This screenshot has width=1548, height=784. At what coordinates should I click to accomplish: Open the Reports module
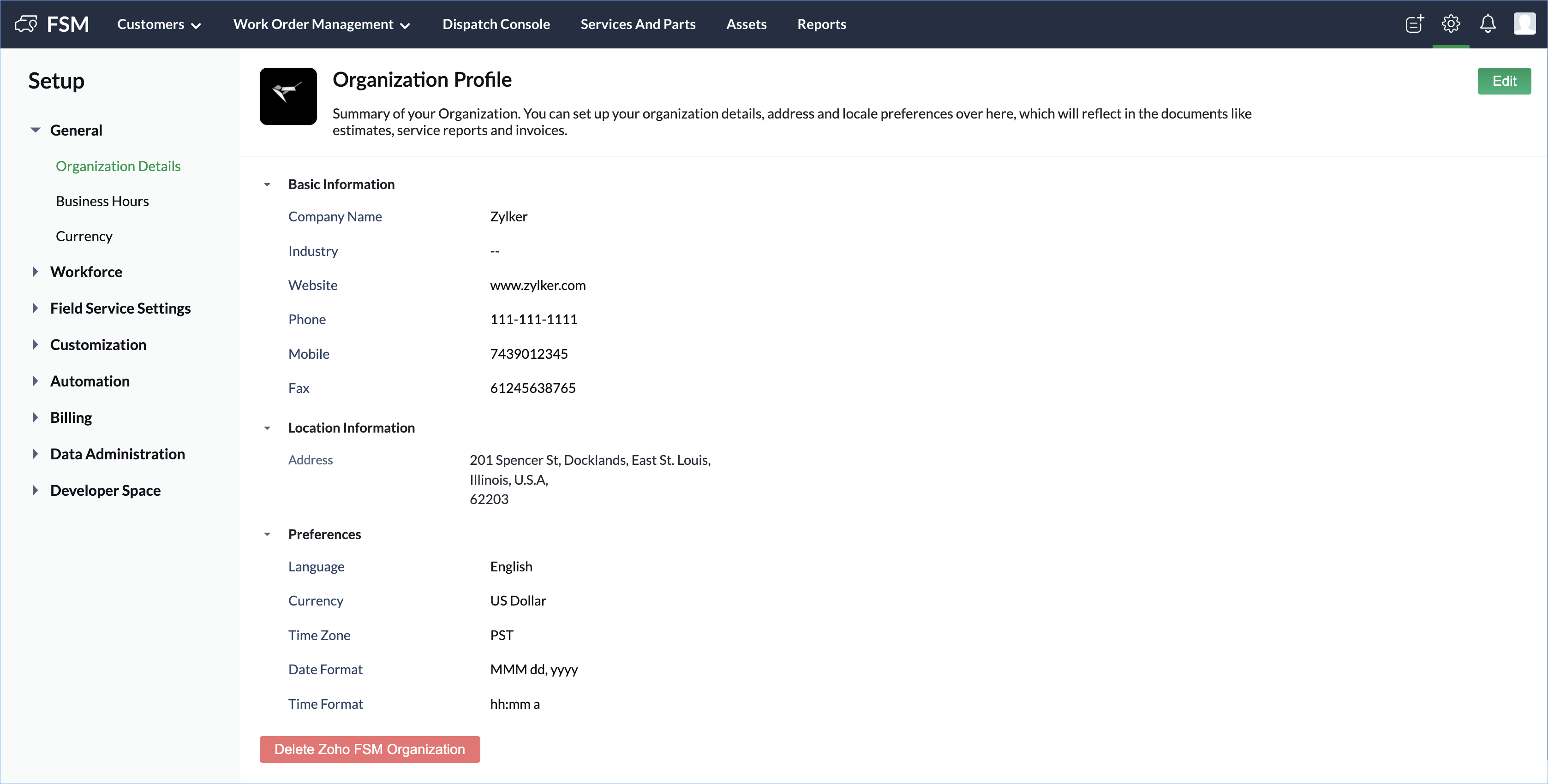tap(821, 24)
